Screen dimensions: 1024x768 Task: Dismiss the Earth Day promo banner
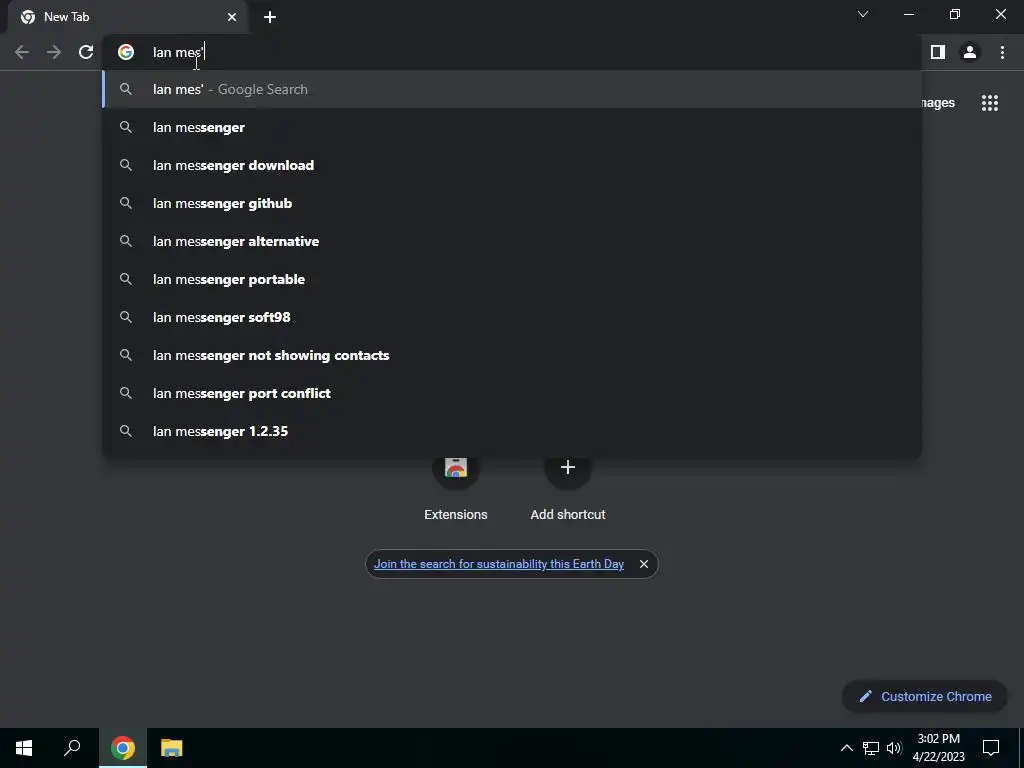pyautogui.click(x=644, y=564)
